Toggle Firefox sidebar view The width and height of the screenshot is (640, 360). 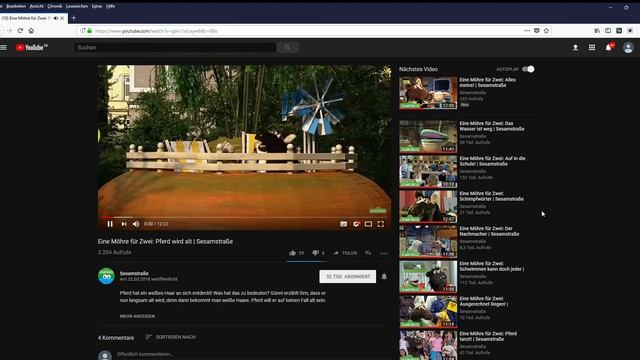(608, 31)
